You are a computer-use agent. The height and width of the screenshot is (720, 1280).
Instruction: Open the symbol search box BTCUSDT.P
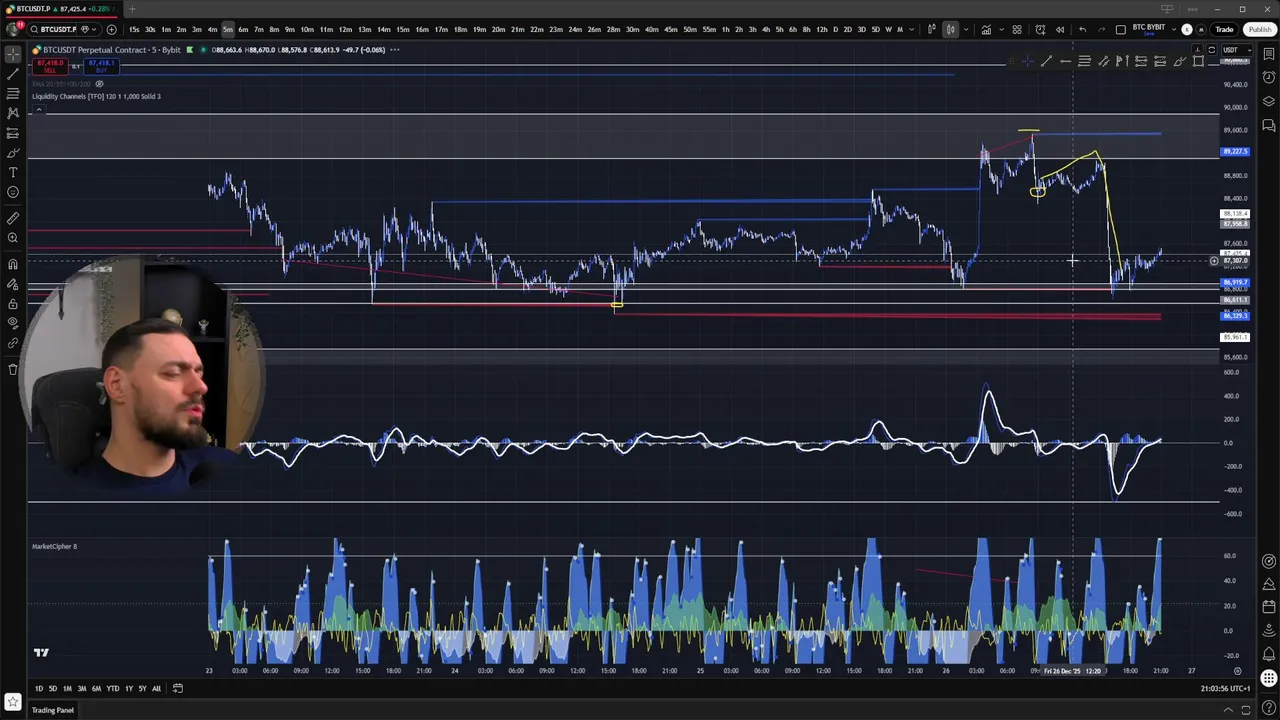coord(54,29)
